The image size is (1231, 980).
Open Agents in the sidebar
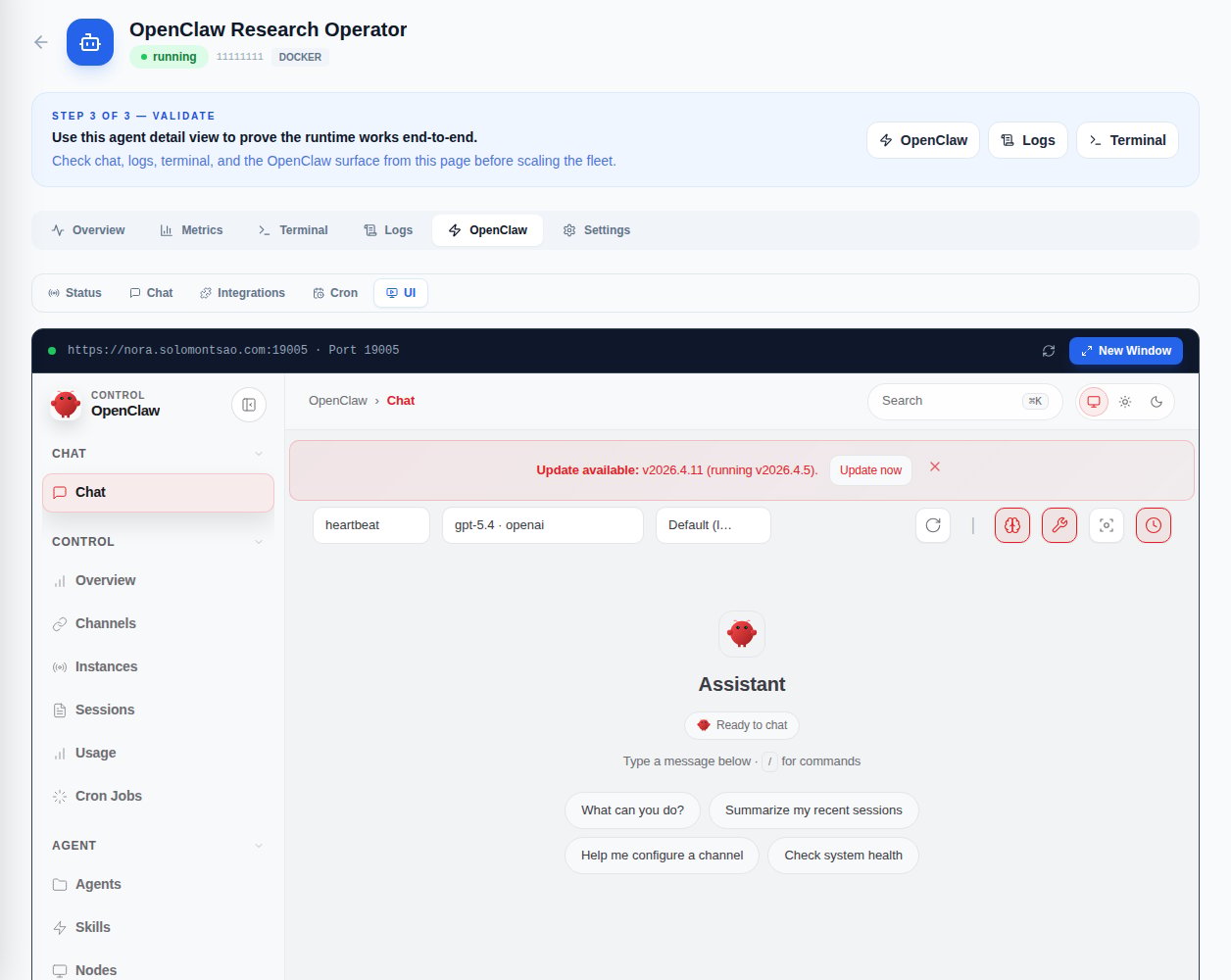click(158, 885)
